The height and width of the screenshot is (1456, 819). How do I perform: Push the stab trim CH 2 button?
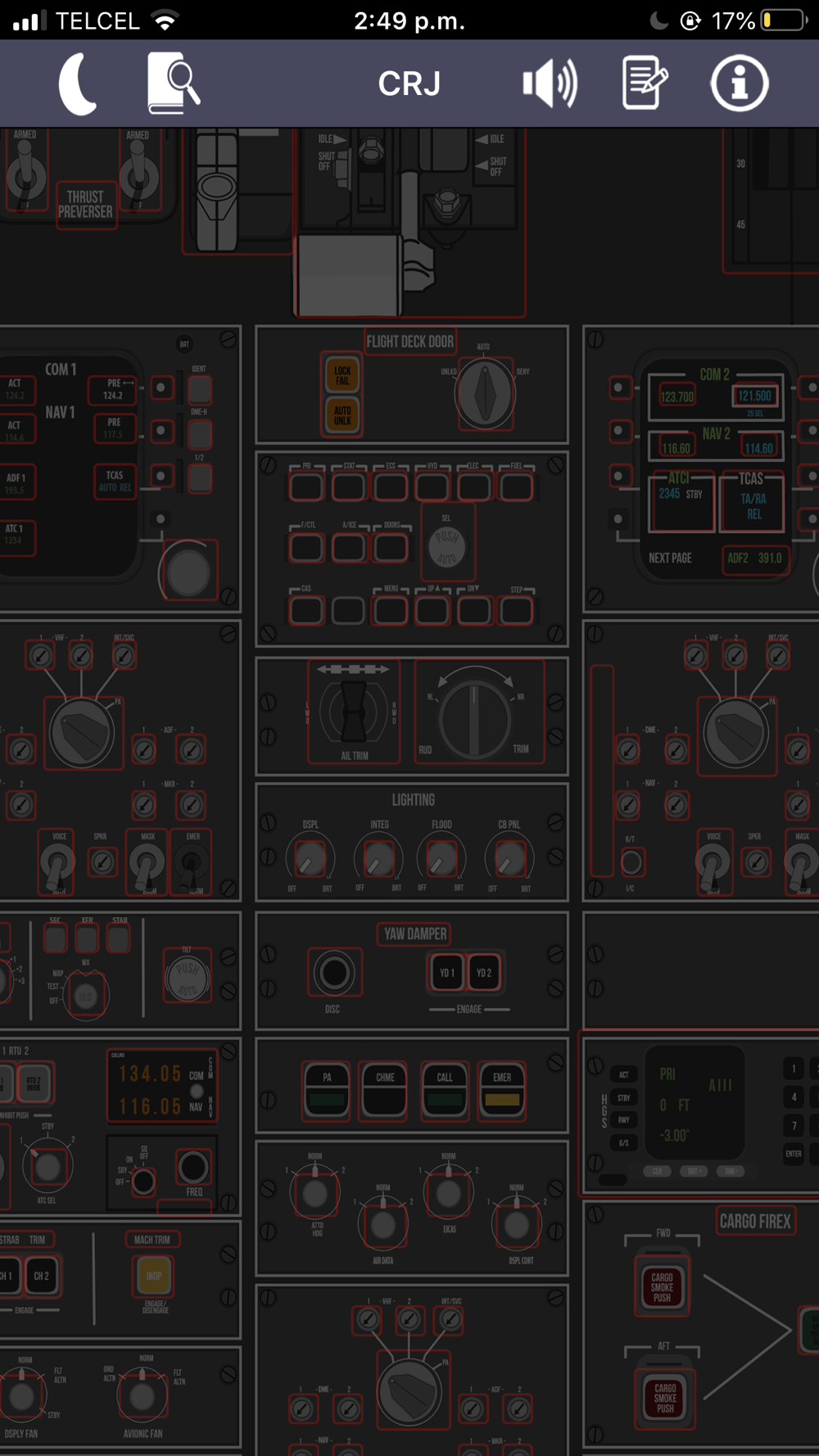42,1276
